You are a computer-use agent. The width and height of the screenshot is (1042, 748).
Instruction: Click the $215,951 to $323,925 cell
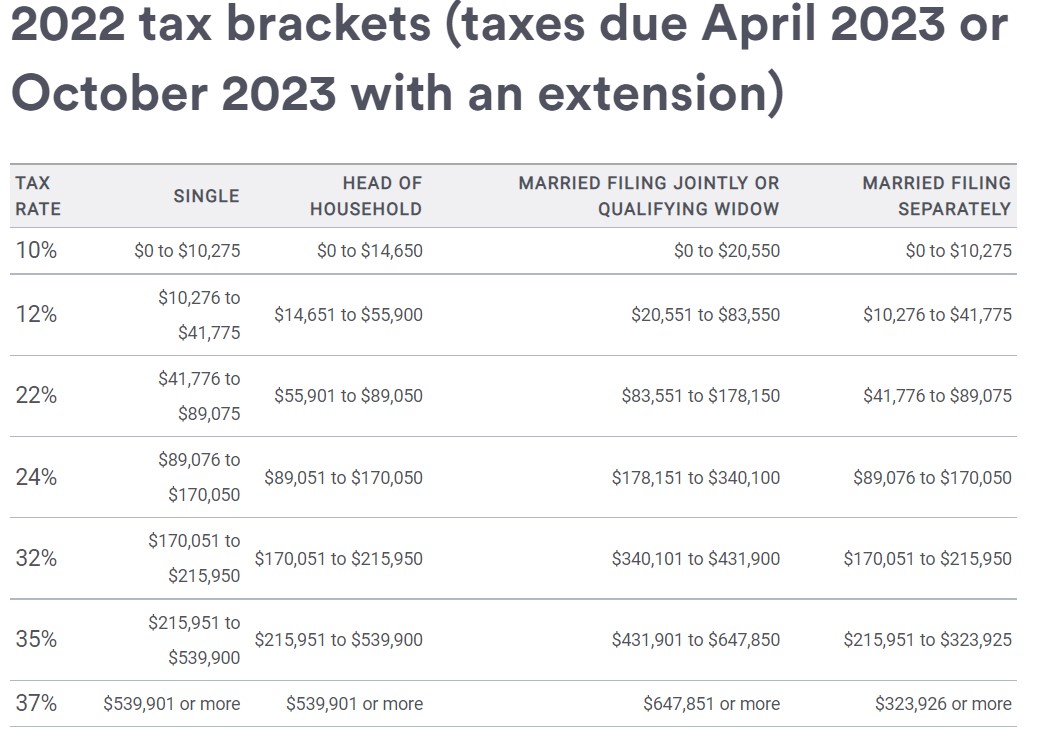[x=927, y=640]
